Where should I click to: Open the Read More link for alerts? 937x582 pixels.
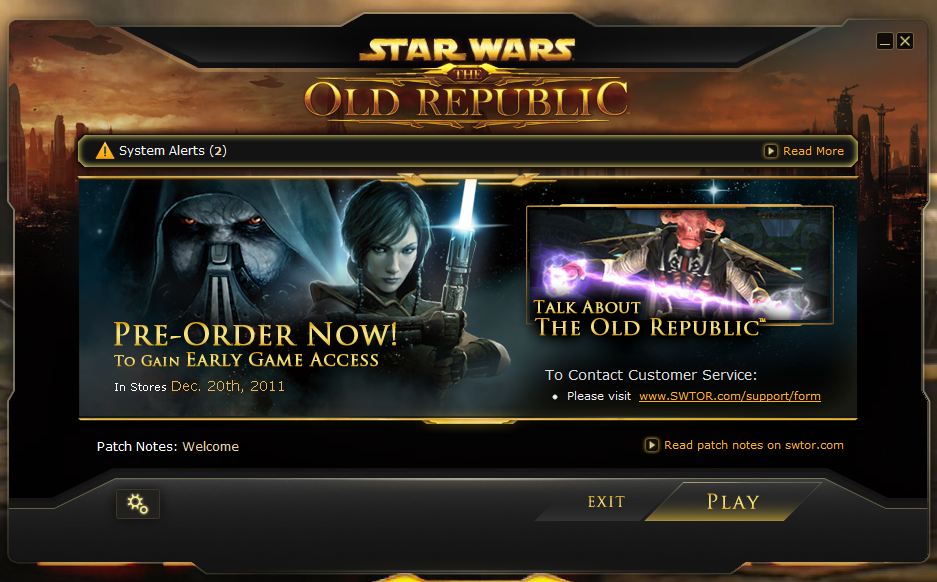pos(813,151)
